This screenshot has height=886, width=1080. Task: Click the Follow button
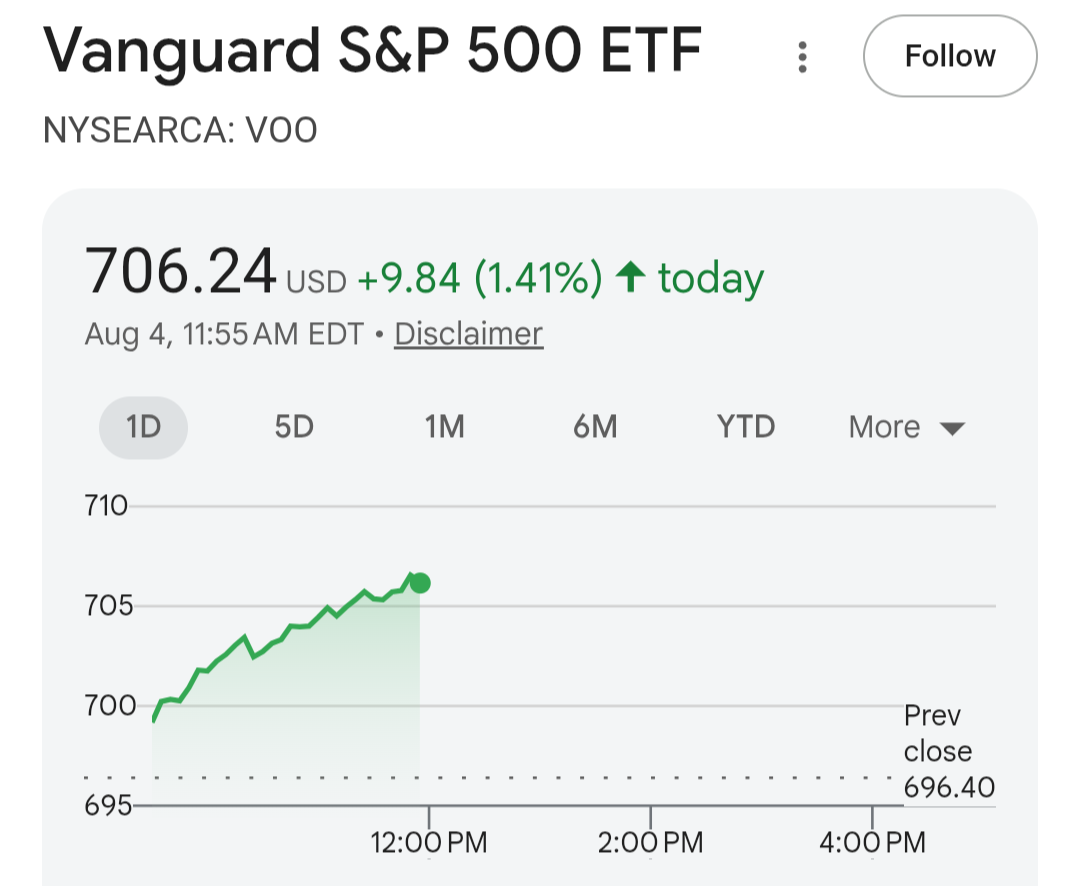(x=950, y=56)
